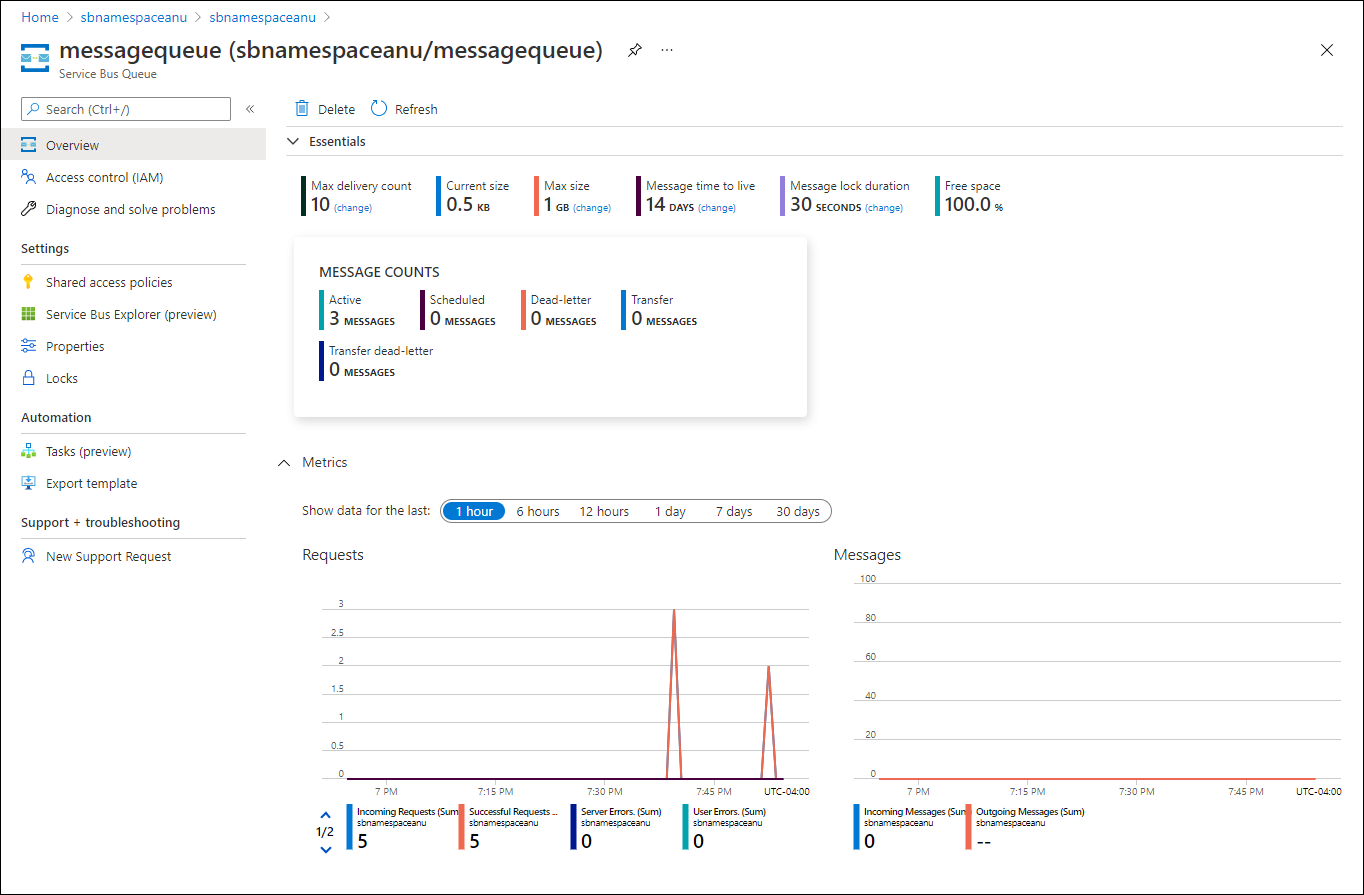Go to Home breadcrumb
1364x895 pixels.
pos(40,17)
